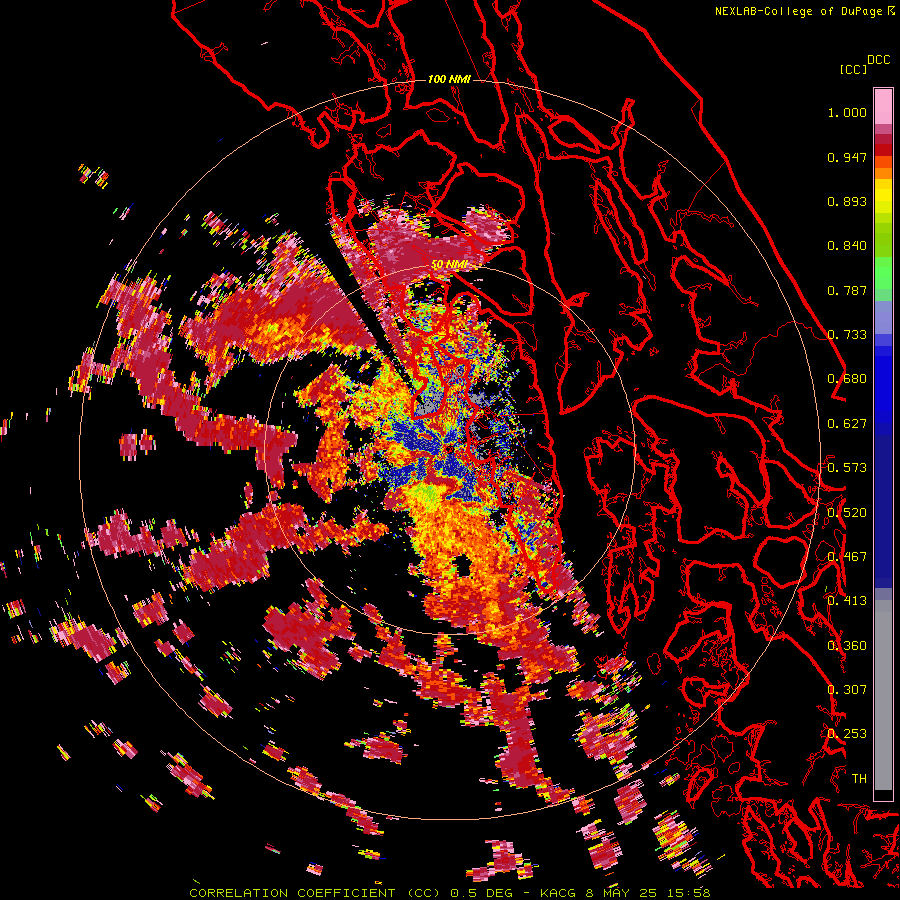Screen dimensions: 900x900
Task: Select the 0.307 scale value
Action: tap(847, 690)
